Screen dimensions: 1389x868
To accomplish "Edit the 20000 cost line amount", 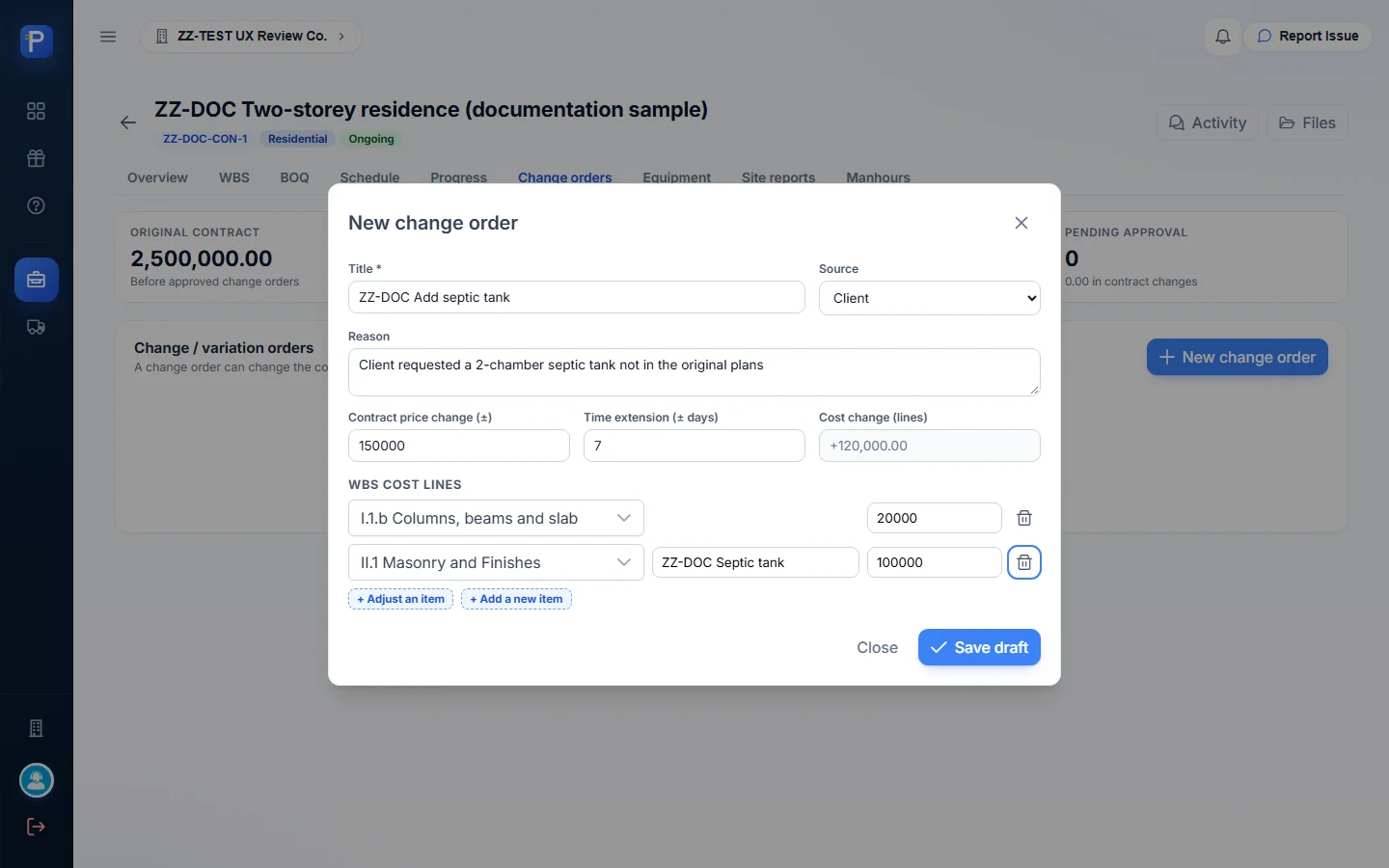I will click(x=935, y=518).
